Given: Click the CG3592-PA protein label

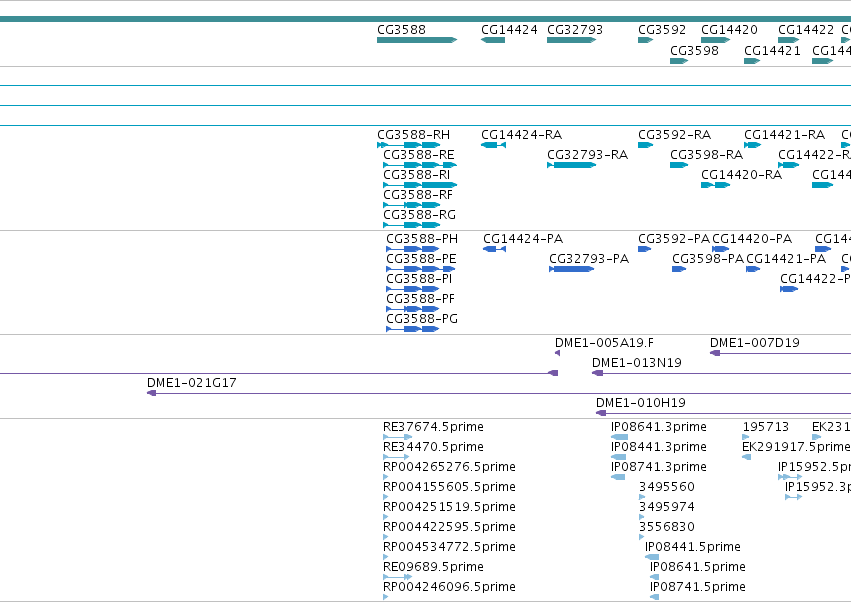Looking at the screenshot, I should tap(674, 239).
